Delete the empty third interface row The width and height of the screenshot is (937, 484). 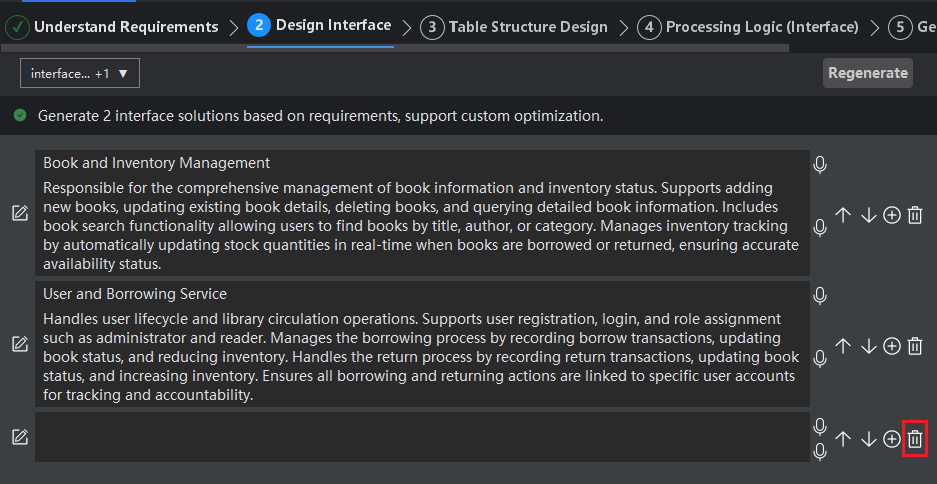[914, 439]
